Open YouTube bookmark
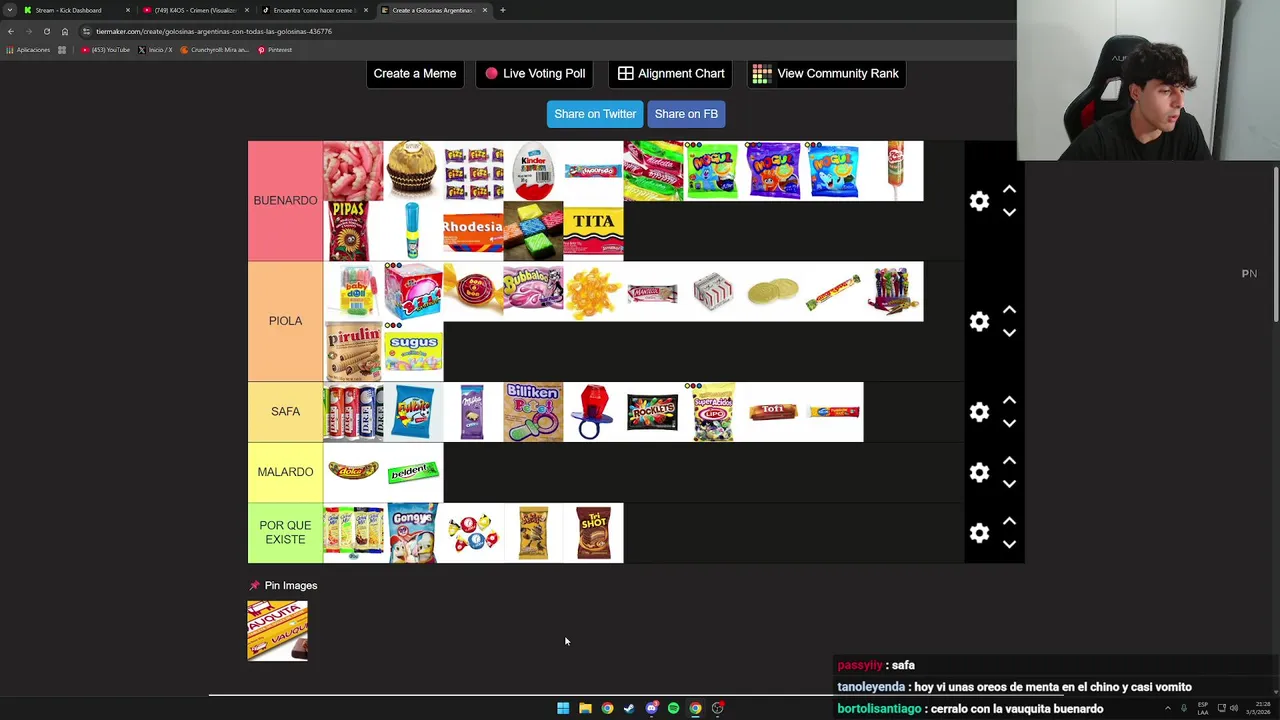Screen dimensions: 1280x720 coord(106,50)
